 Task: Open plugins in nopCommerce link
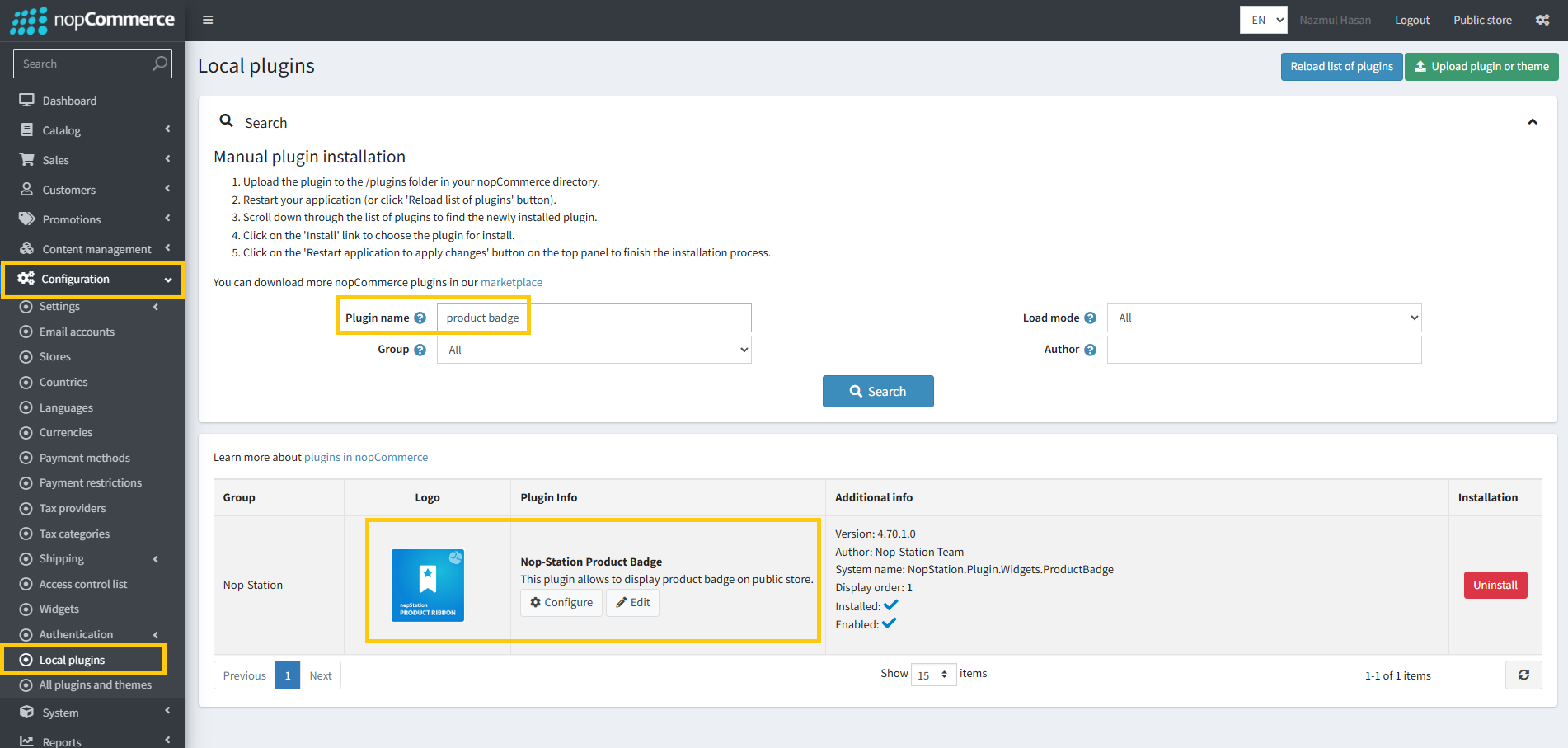click(366, 457)
